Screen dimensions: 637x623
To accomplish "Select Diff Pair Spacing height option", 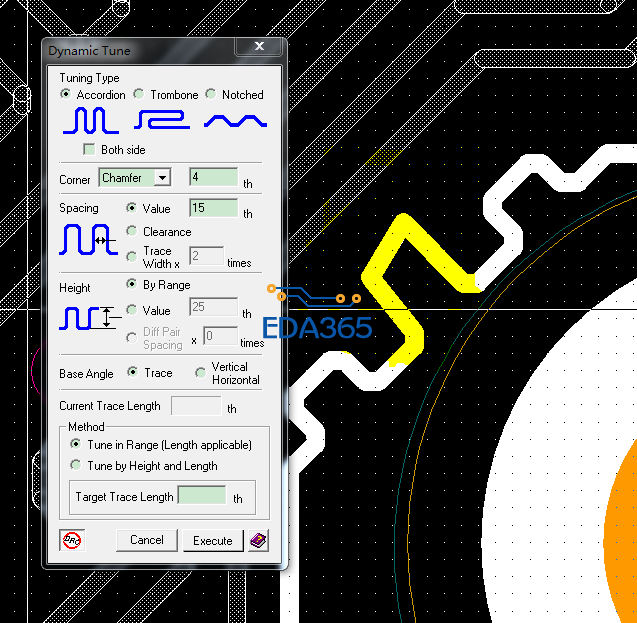I will click(131, 338).
